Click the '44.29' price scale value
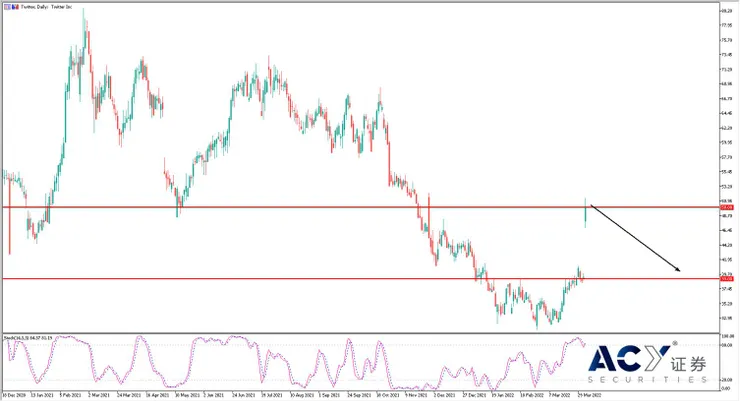Viewport: 740px width, 401px height. coord(726,245)
